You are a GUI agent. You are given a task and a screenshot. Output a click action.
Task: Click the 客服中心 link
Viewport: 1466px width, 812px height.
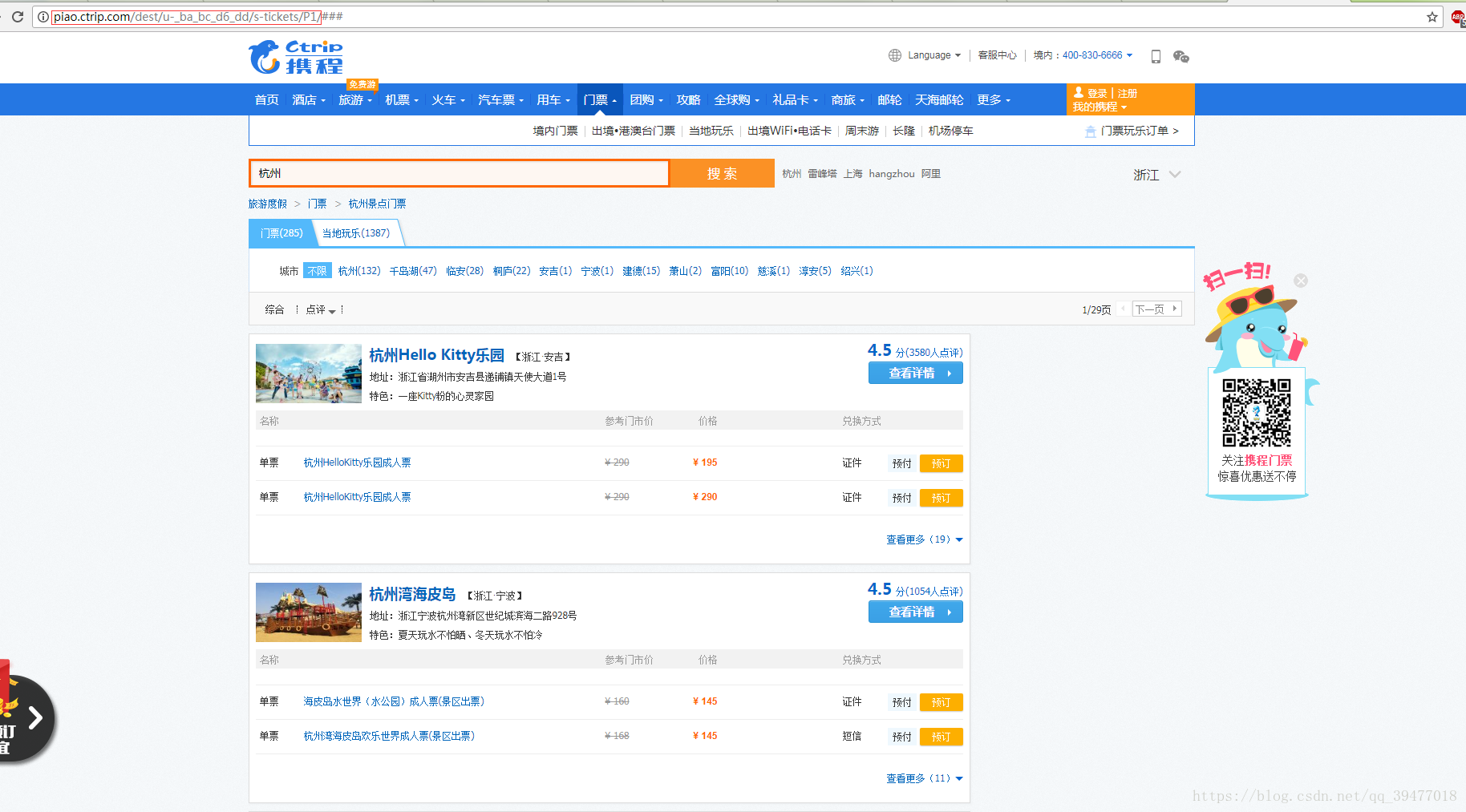998,55
